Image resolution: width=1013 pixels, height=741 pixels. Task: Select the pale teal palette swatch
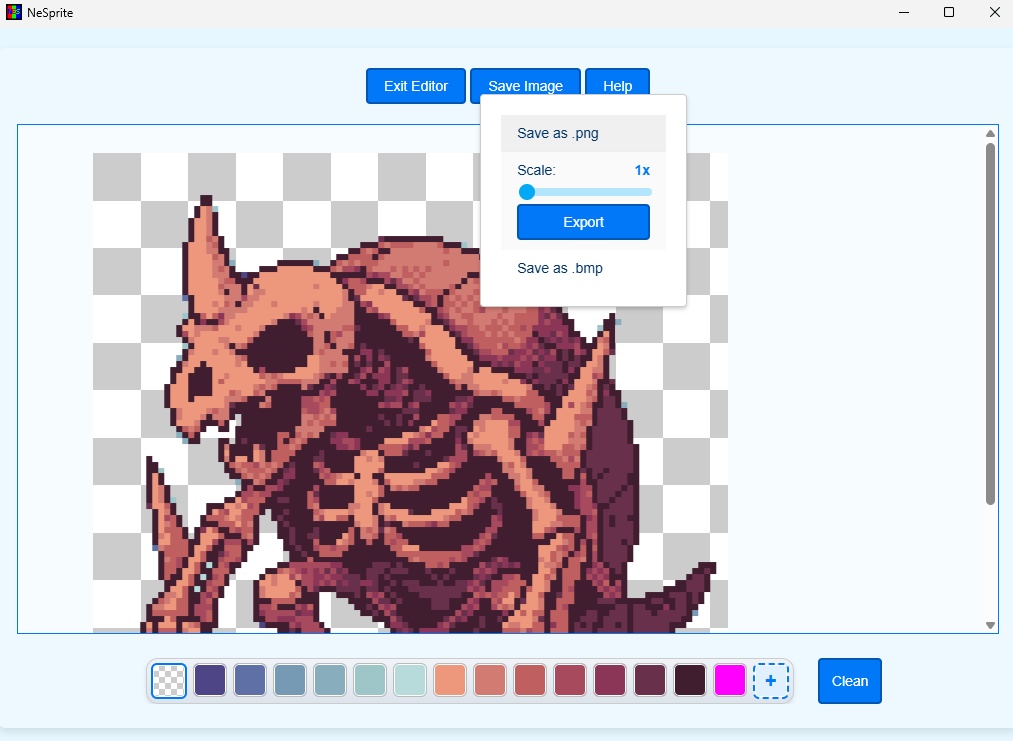tap(370, 681)
